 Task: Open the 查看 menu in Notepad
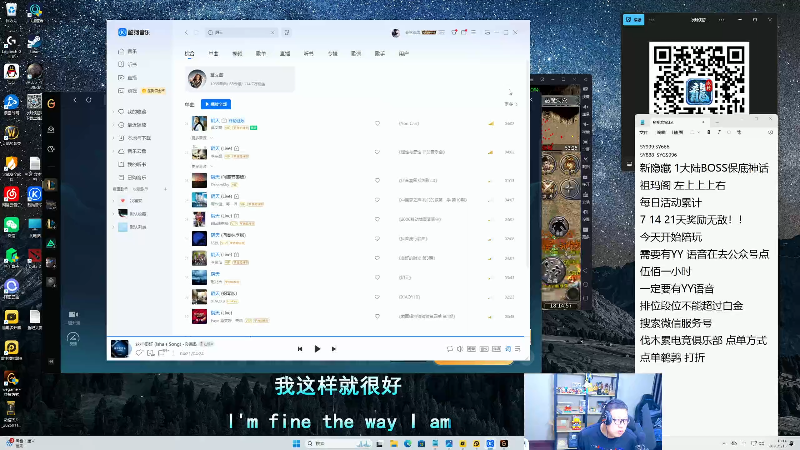pos(678,132)
